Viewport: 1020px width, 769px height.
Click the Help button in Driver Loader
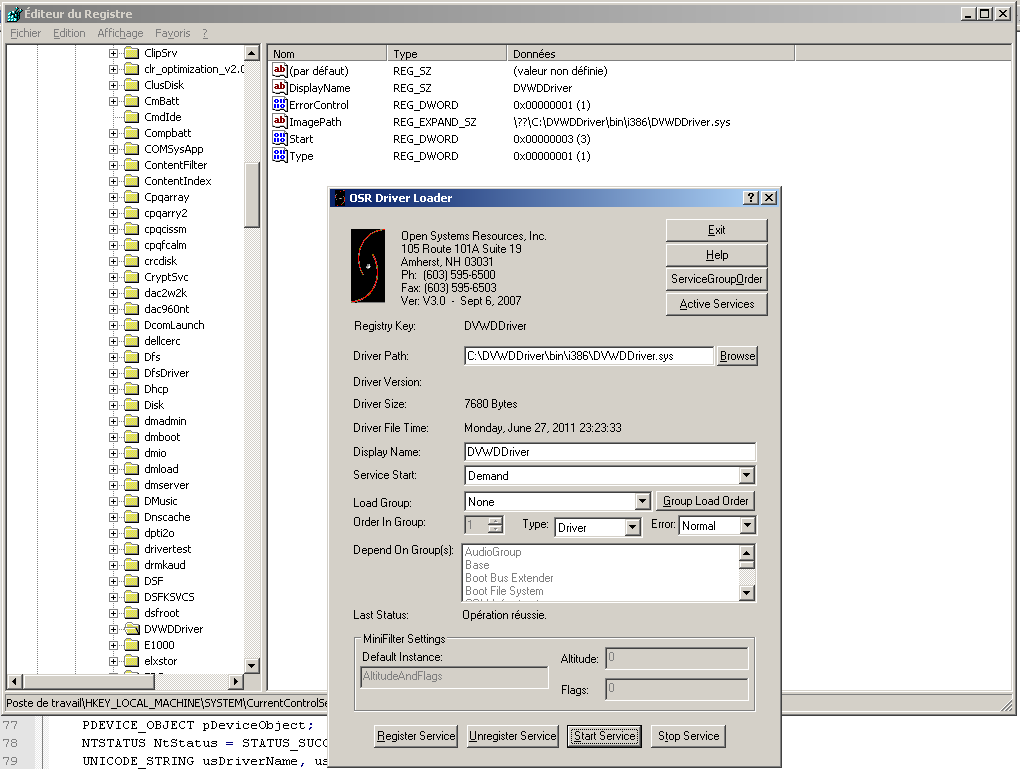click(716, 255)
